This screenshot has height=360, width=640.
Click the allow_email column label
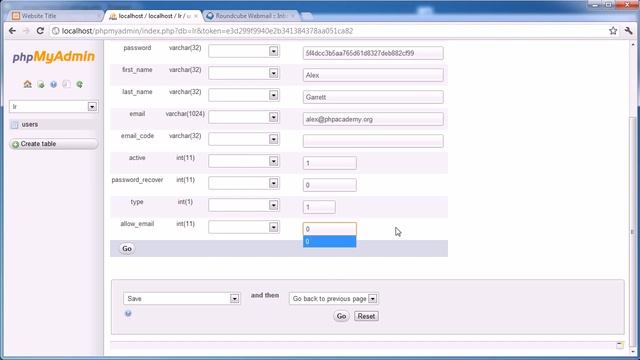click(x=137, y=224)
